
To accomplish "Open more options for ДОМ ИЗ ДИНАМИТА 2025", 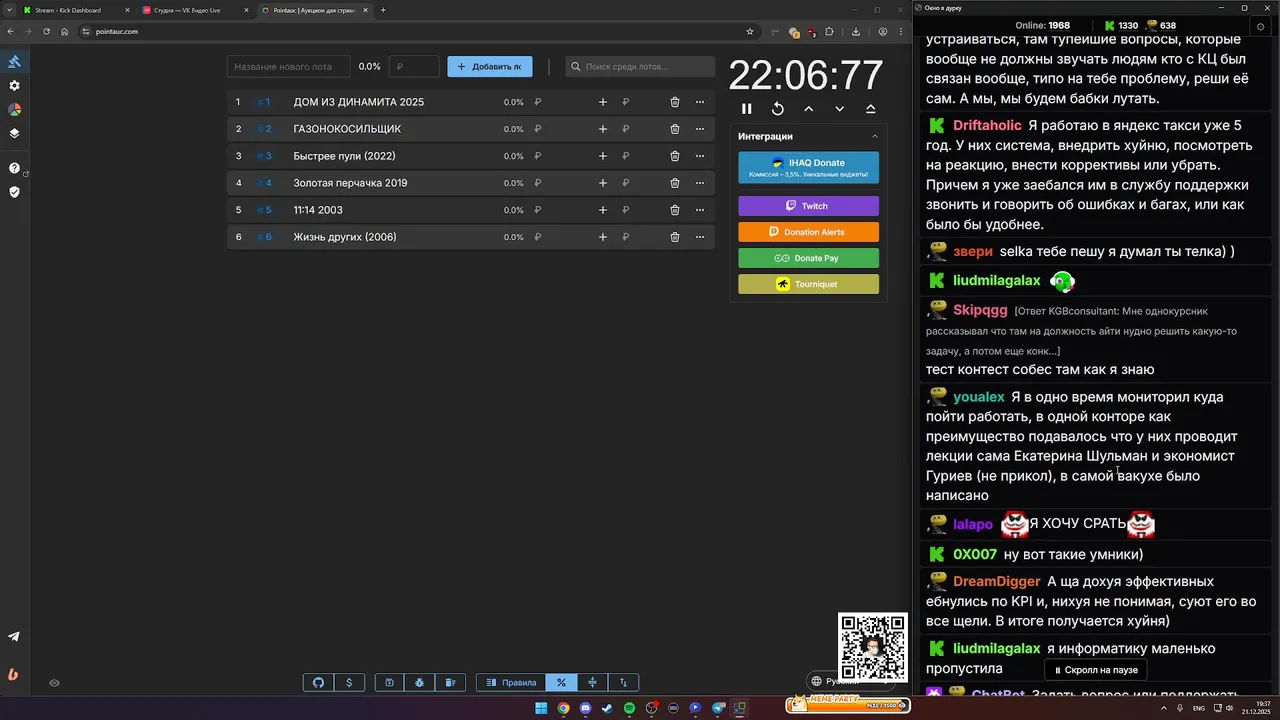I will pyautogui.click(x=700, y=102).
